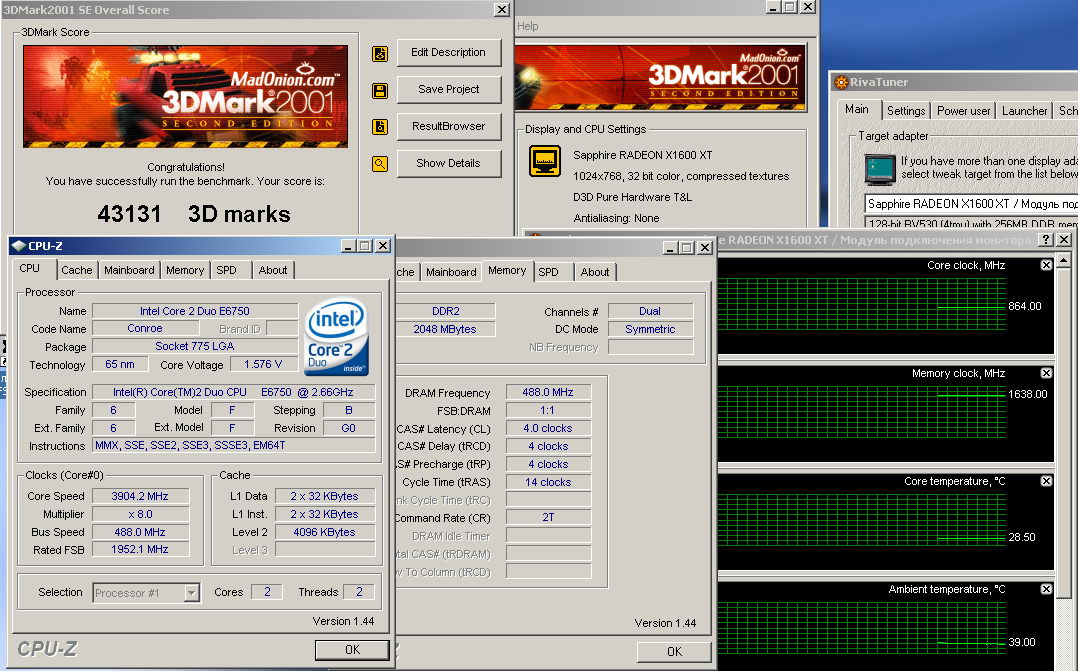Open the Power user tab in RivaTuner
Image resolution: width=1078 pixels, height=671 pixels.
[x=963, y=111]
